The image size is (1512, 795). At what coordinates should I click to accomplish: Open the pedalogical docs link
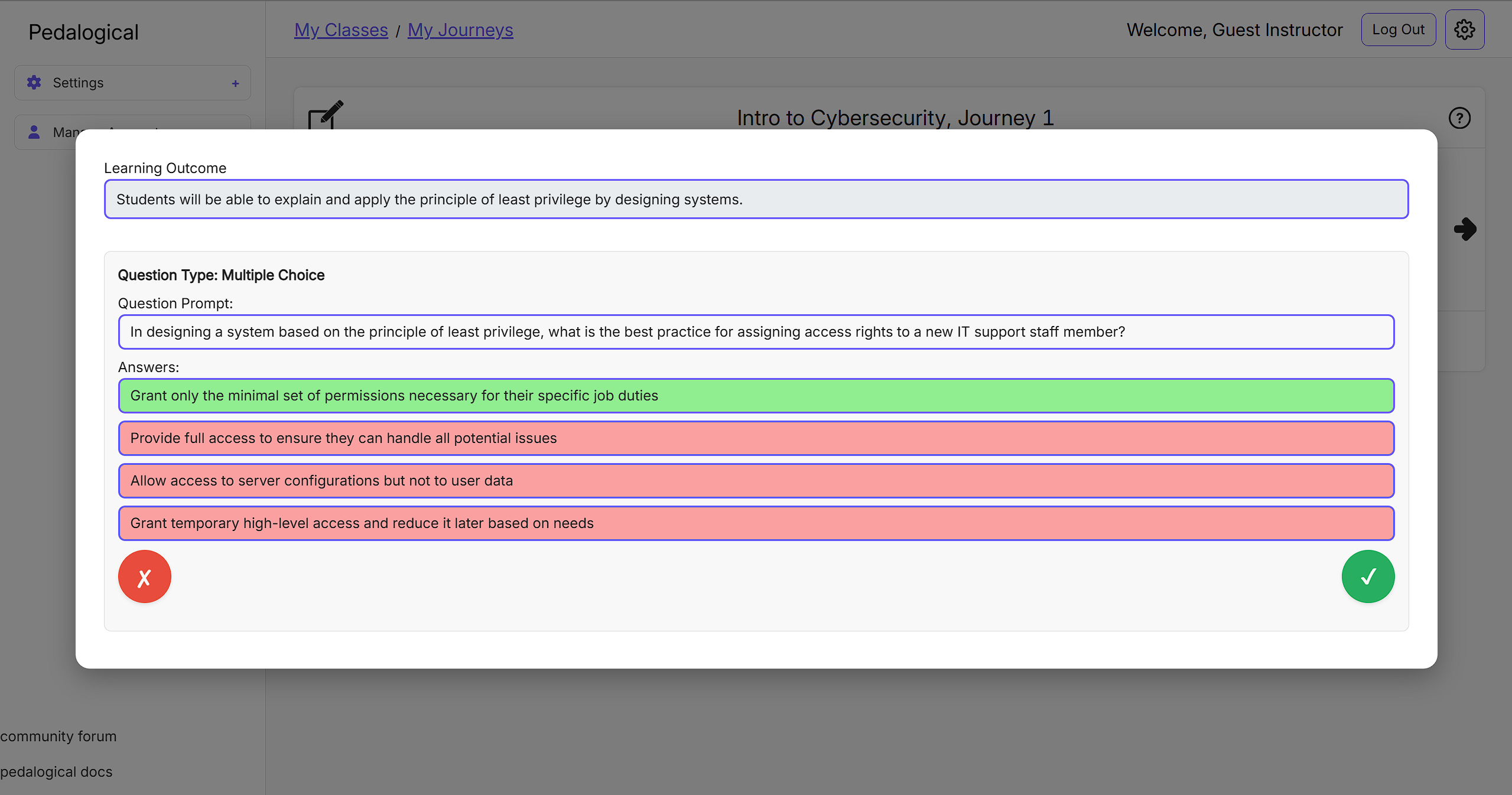56,772
